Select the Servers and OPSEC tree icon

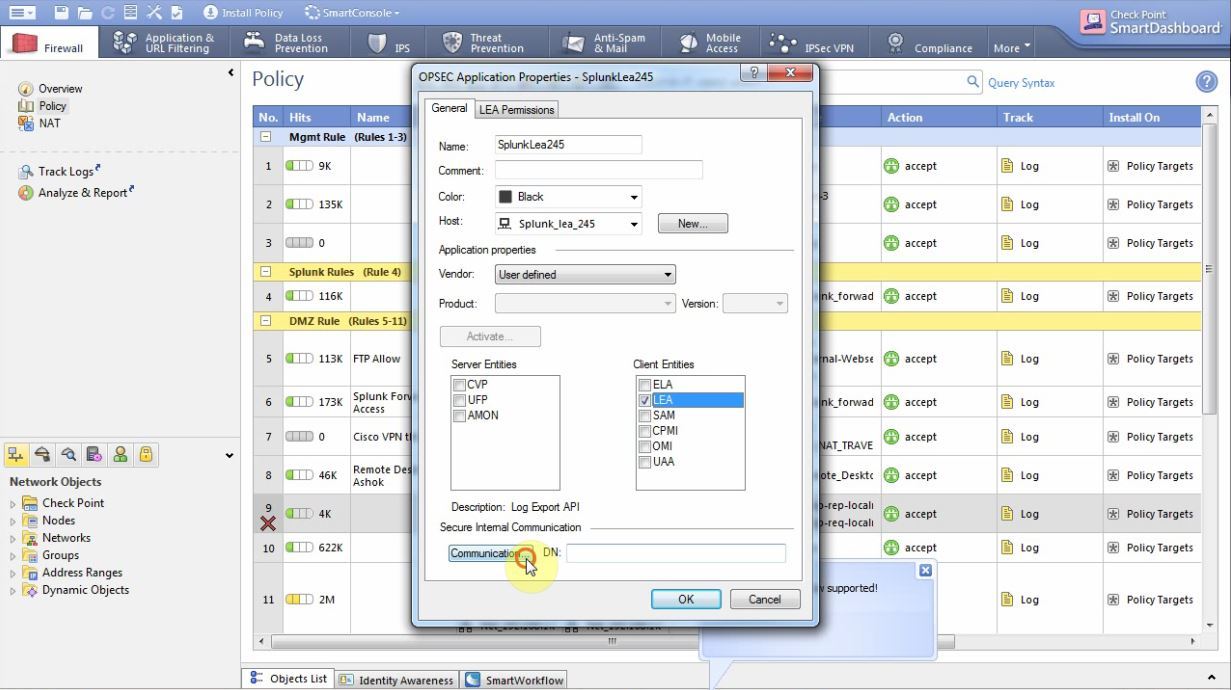(x=95, y=453)
